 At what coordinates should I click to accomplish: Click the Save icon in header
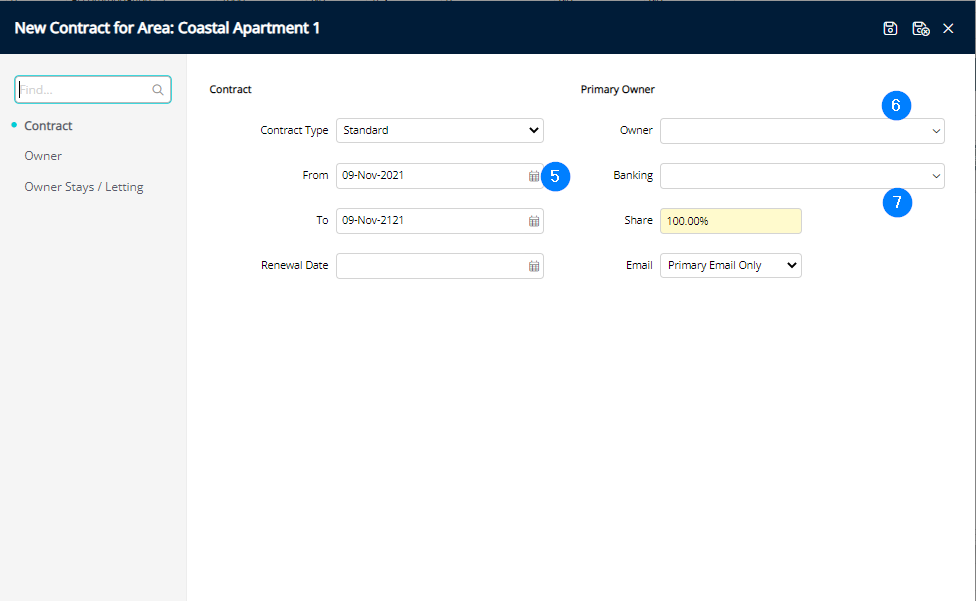890,29
